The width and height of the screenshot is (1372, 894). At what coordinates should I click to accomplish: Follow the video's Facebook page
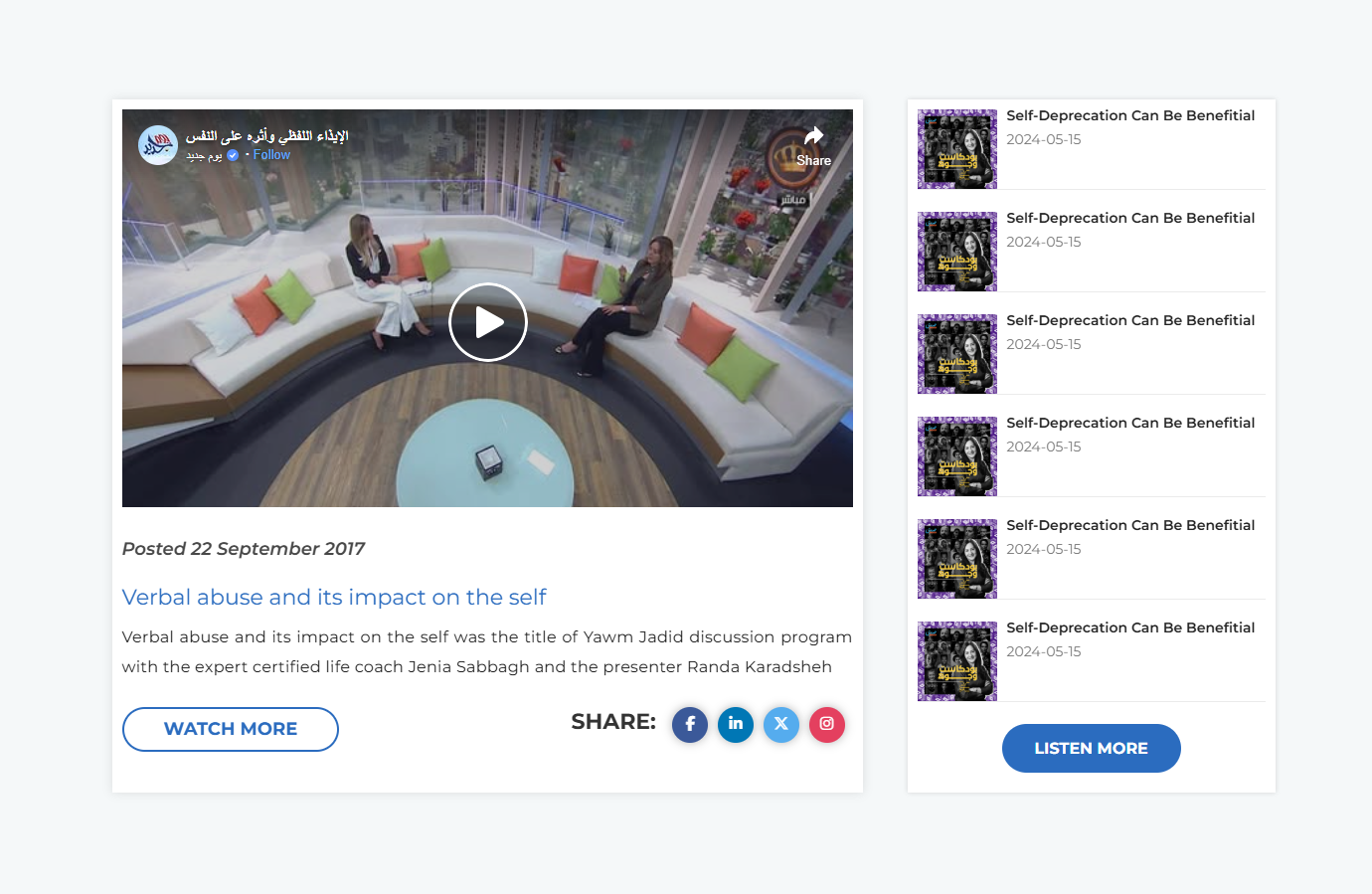coord(271,155)
